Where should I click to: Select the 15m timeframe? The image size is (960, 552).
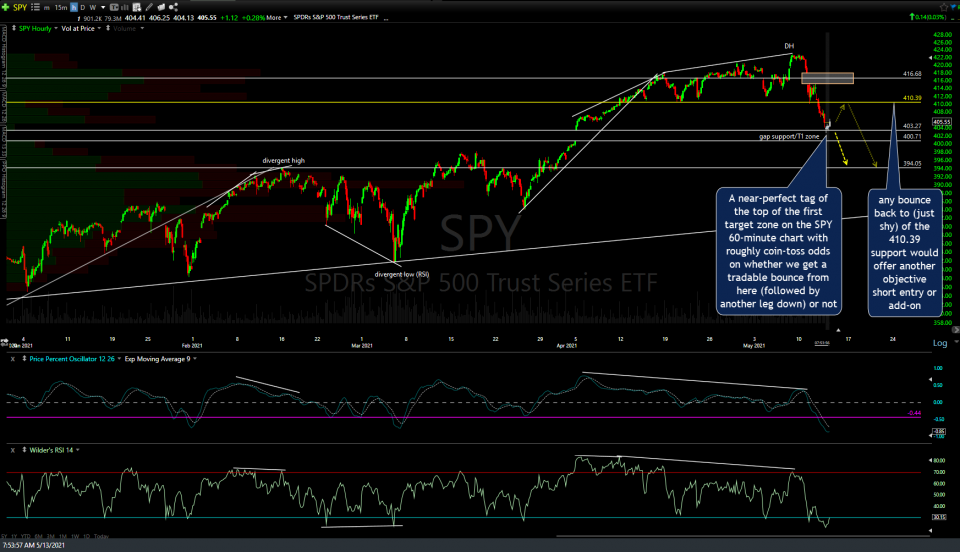coord(61,7)
